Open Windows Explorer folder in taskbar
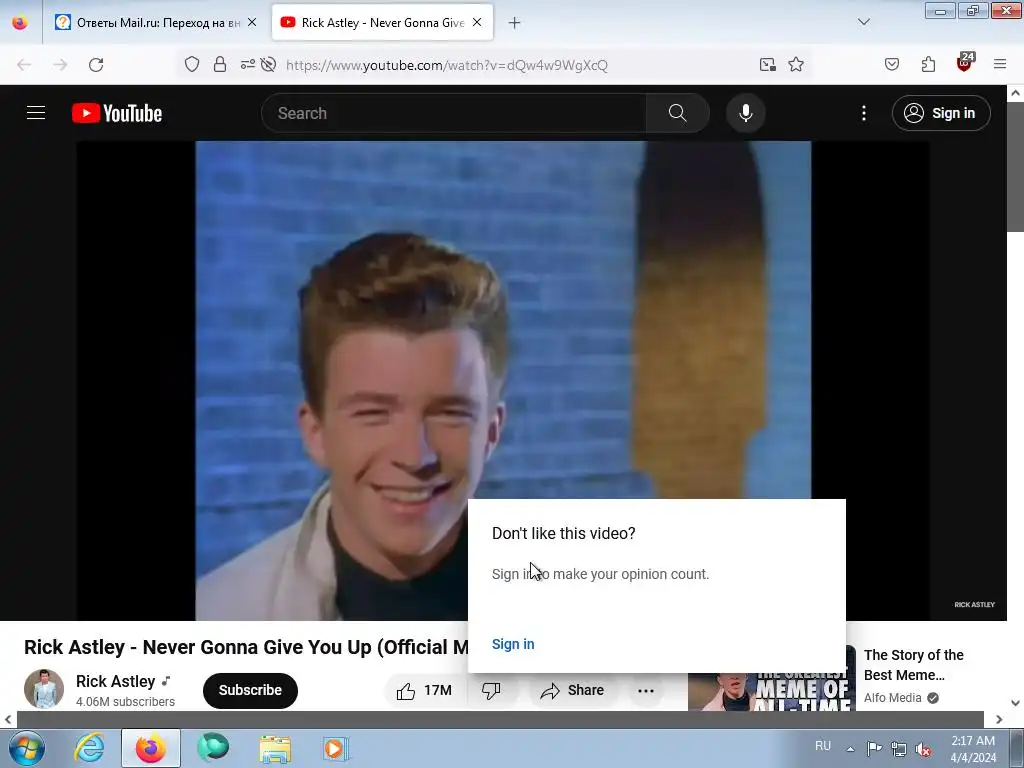Image resolution: width=1024 pixels, height=768 pixels. tap(275, 748)
